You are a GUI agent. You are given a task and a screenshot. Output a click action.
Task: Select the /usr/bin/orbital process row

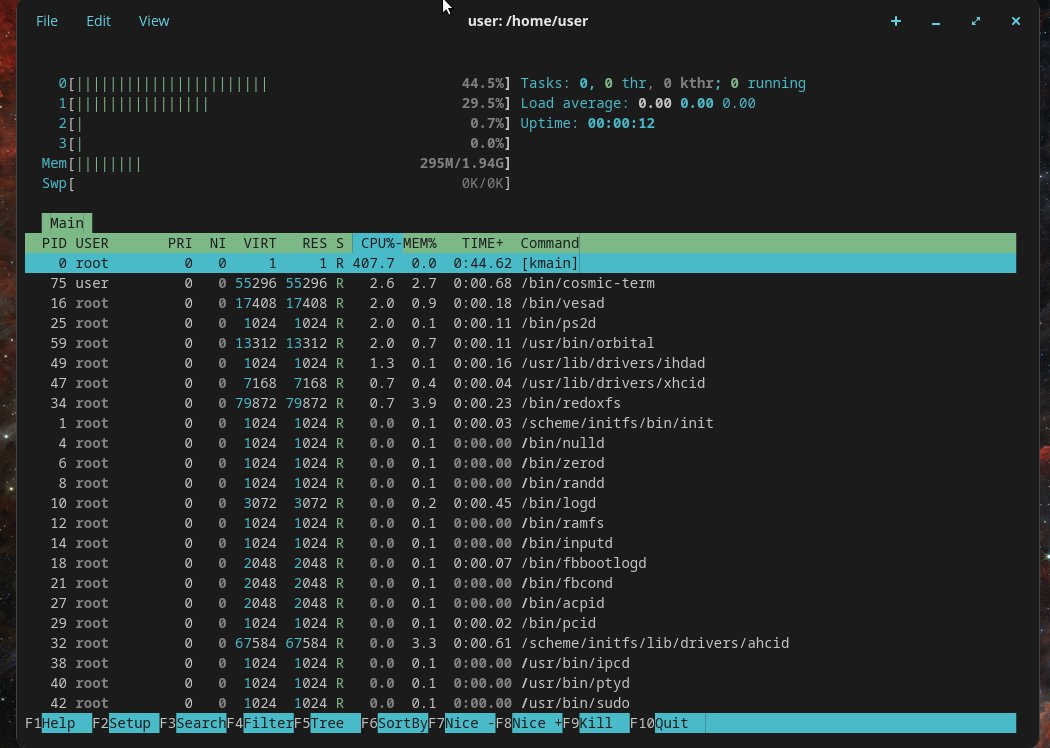tap(520, 343)
